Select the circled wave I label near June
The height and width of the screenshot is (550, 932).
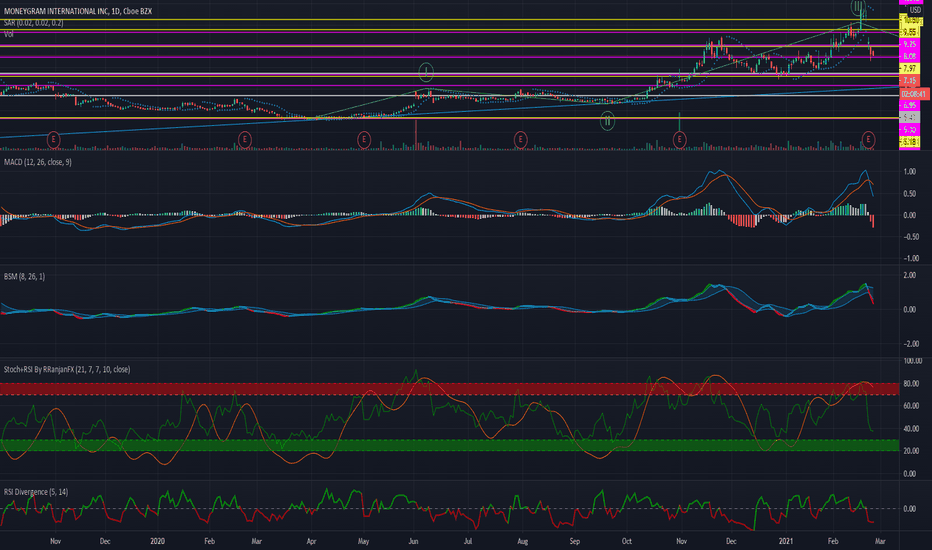(426, 72)
